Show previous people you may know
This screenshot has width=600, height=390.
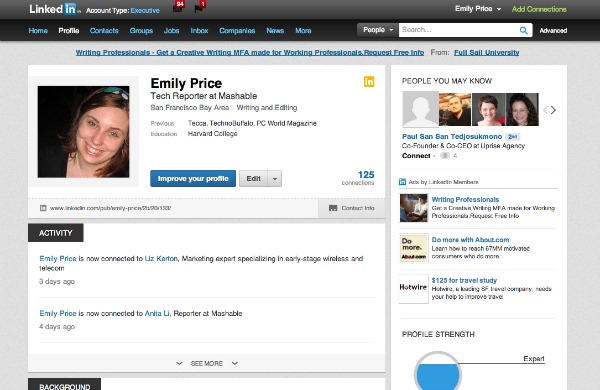(546, 110)
